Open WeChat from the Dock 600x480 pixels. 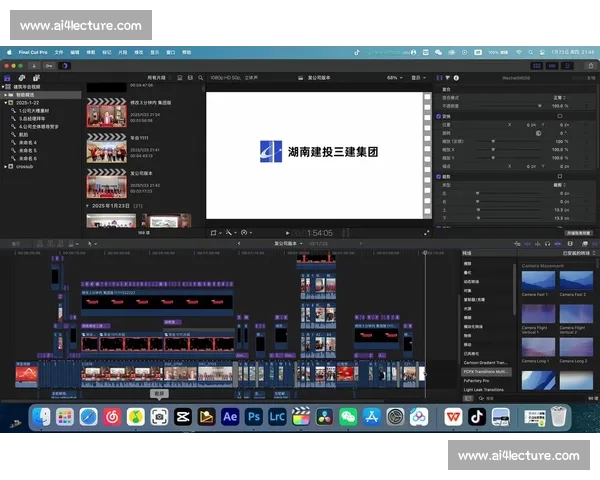tap(348, 416)
